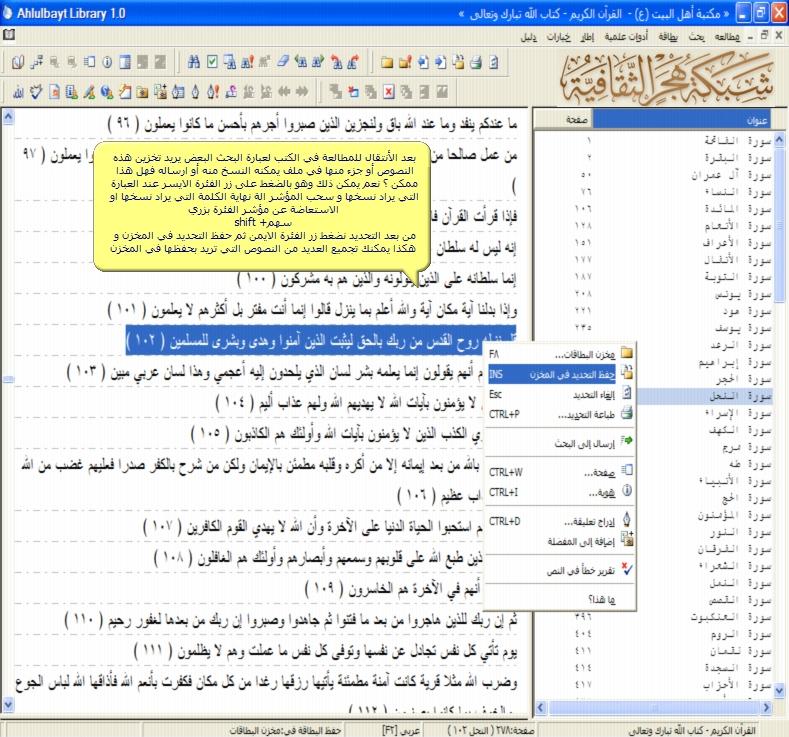Viewport: 789px width, 737px height.
Task: Choose هوية... entry in context menu
Action: [x=561, y=492]
